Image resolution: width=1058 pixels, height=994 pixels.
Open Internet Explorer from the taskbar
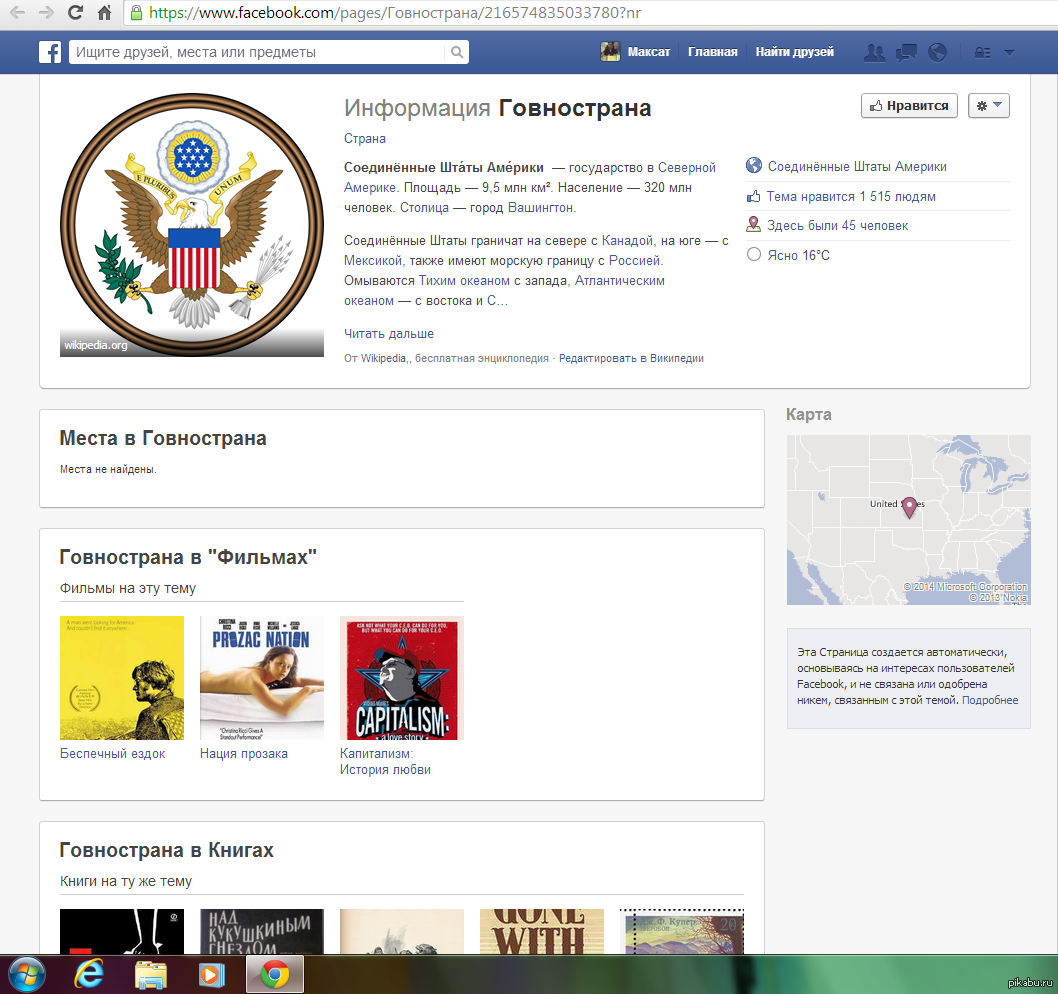tap(87, 973)
